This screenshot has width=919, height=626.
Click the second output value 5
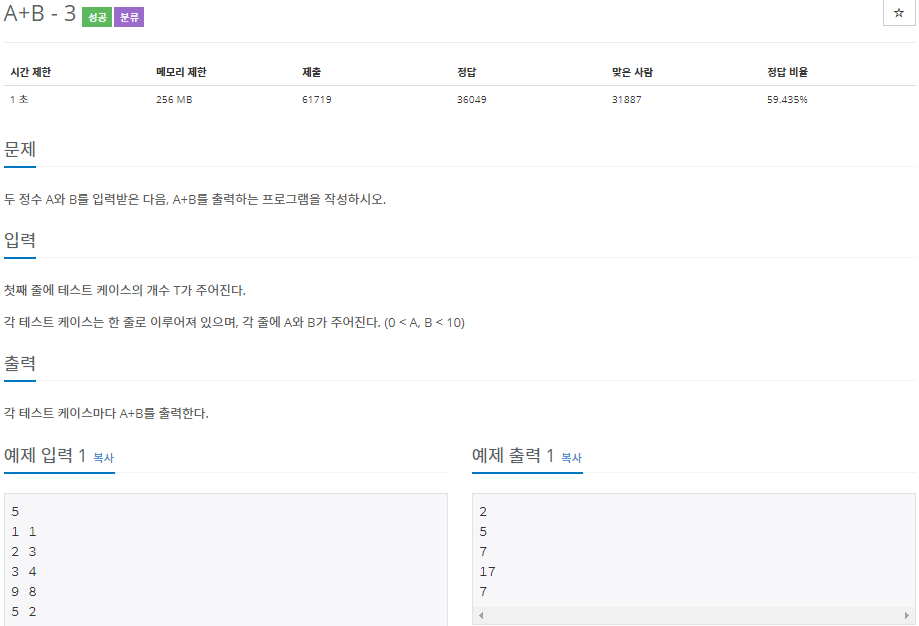pyautogui.click(x=483, y=532)
